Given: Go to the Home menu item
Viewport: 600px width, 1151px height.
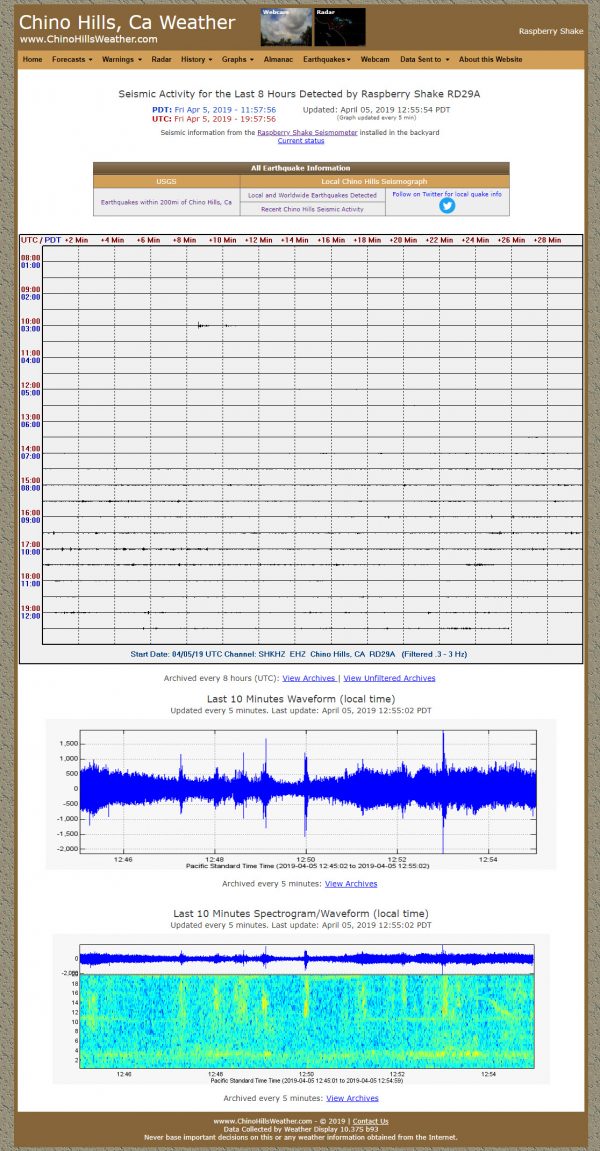Looking at the screenshot, I should 32,59.
